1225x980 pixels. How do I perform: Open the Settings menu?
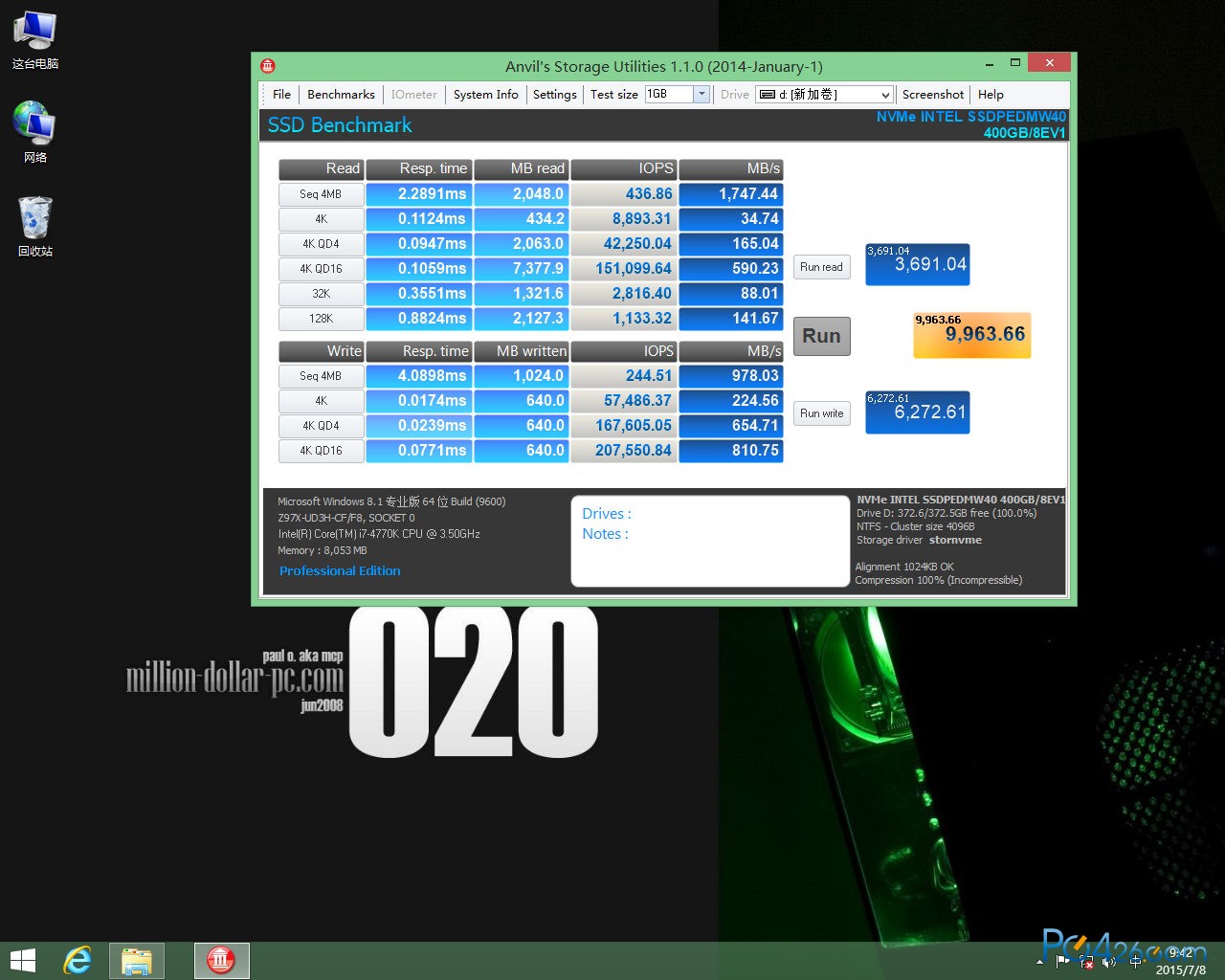coord(555,95)
